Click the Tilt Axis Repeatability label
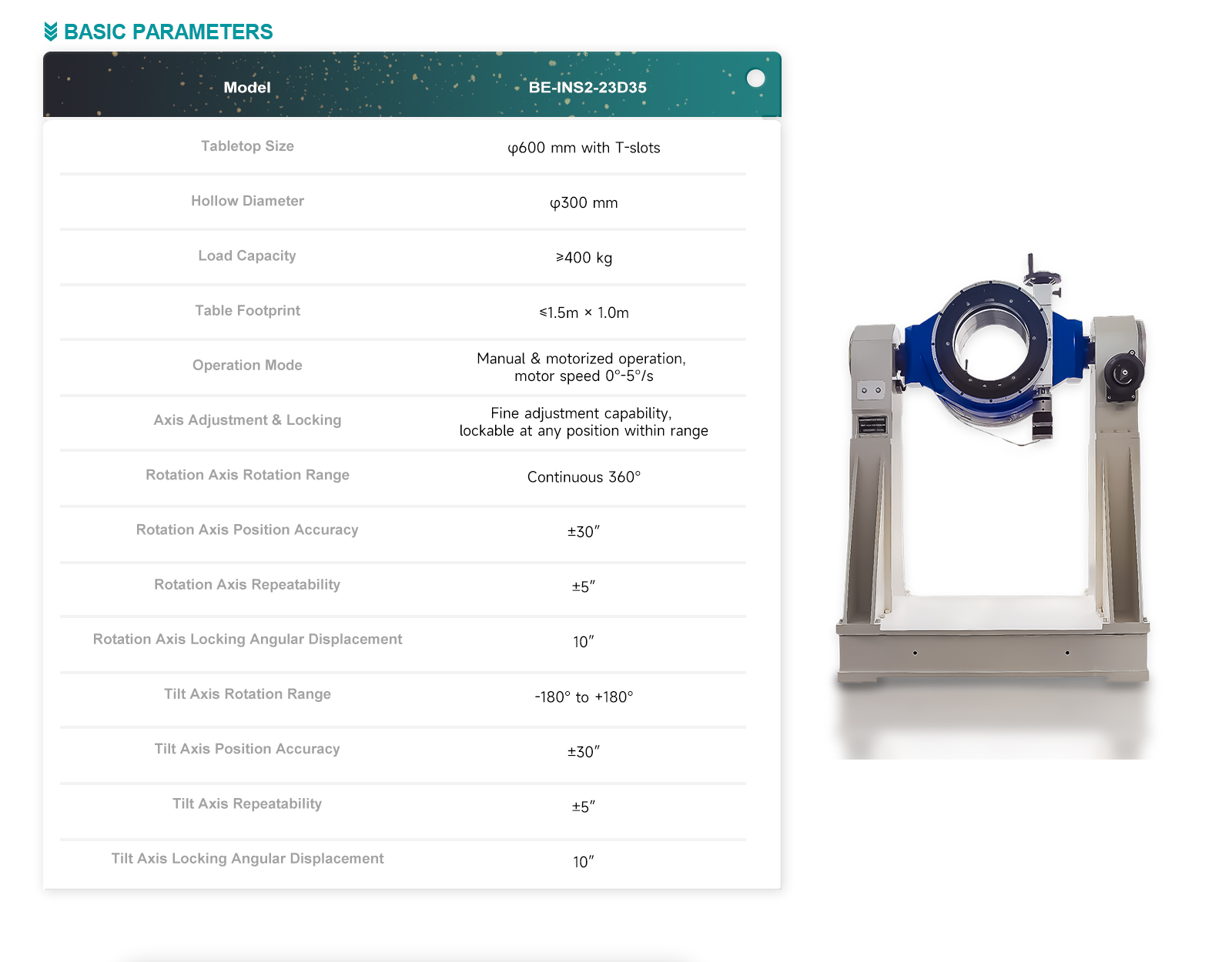 247,803
